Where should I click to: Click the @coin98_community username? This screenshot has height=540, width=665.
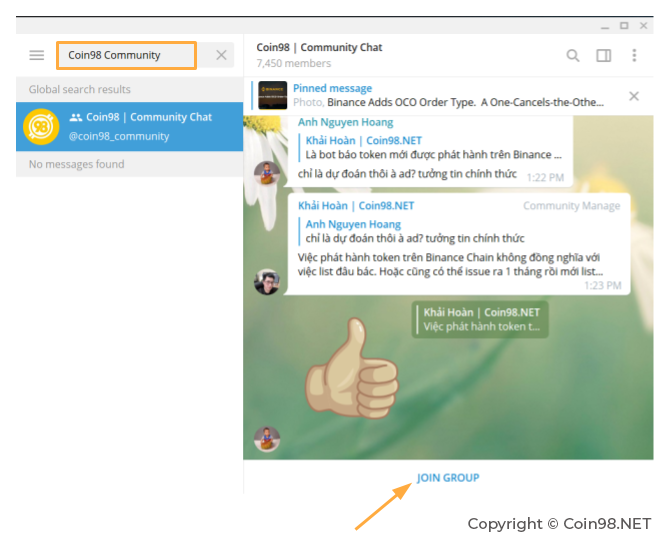[x=119, y=136]
